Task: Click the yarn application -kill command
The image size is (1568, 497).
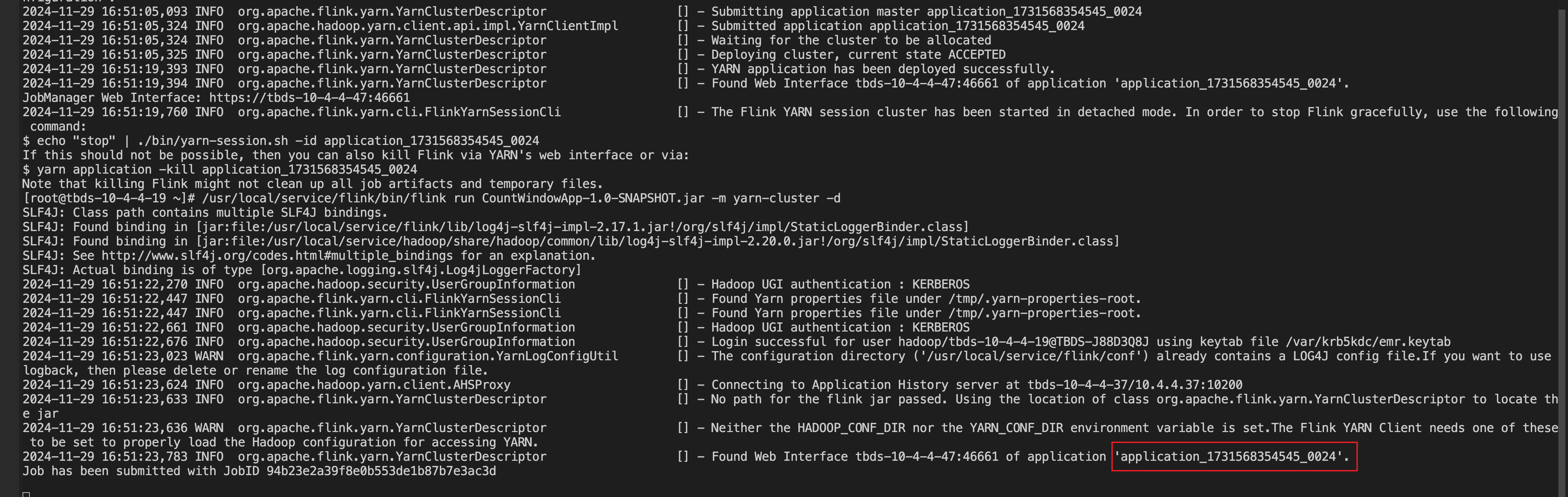Action: pos(227,170)
